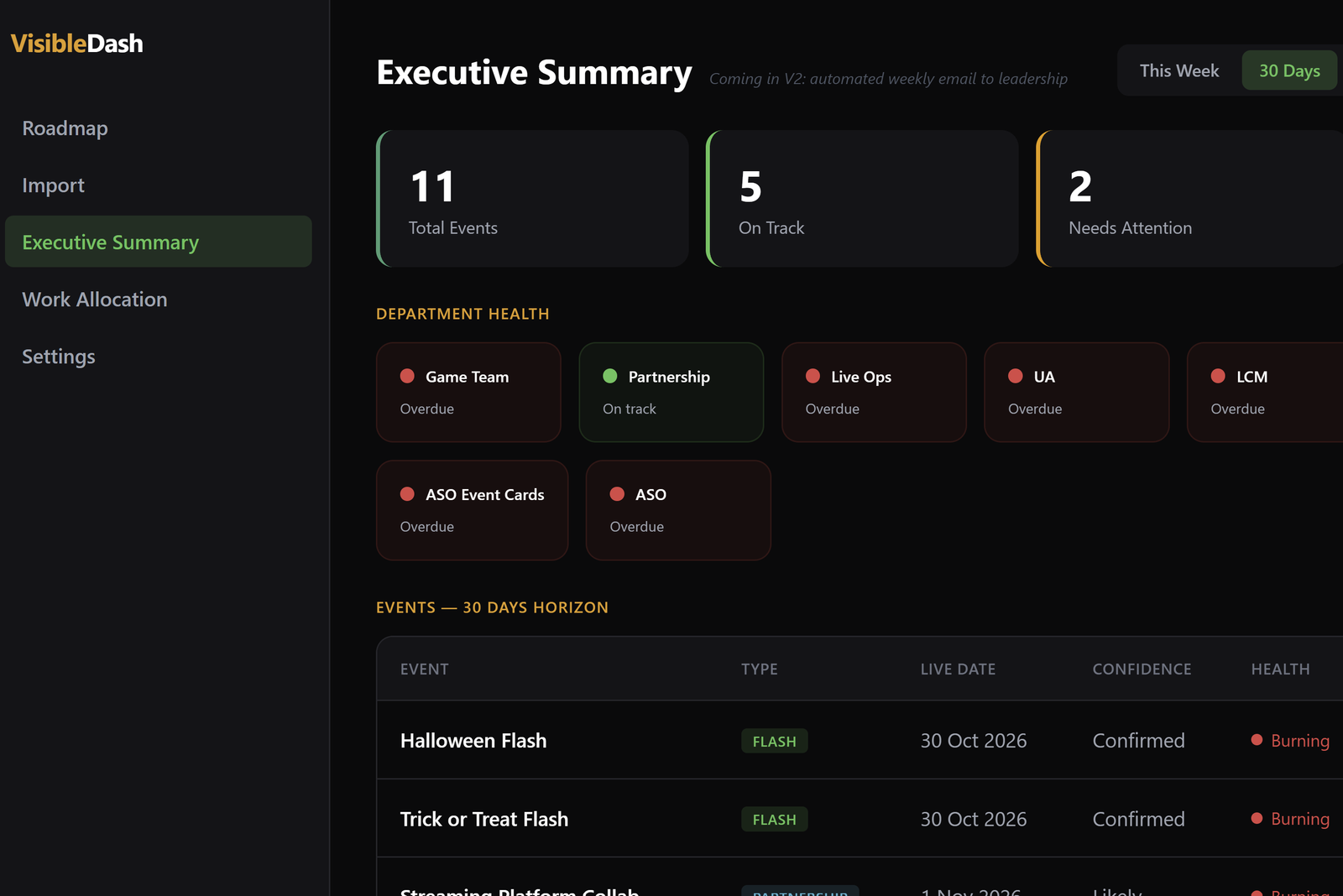Open the Halloween Flash event
The height and width of the screenshot is (896, 1343).
tap(473, 741)
